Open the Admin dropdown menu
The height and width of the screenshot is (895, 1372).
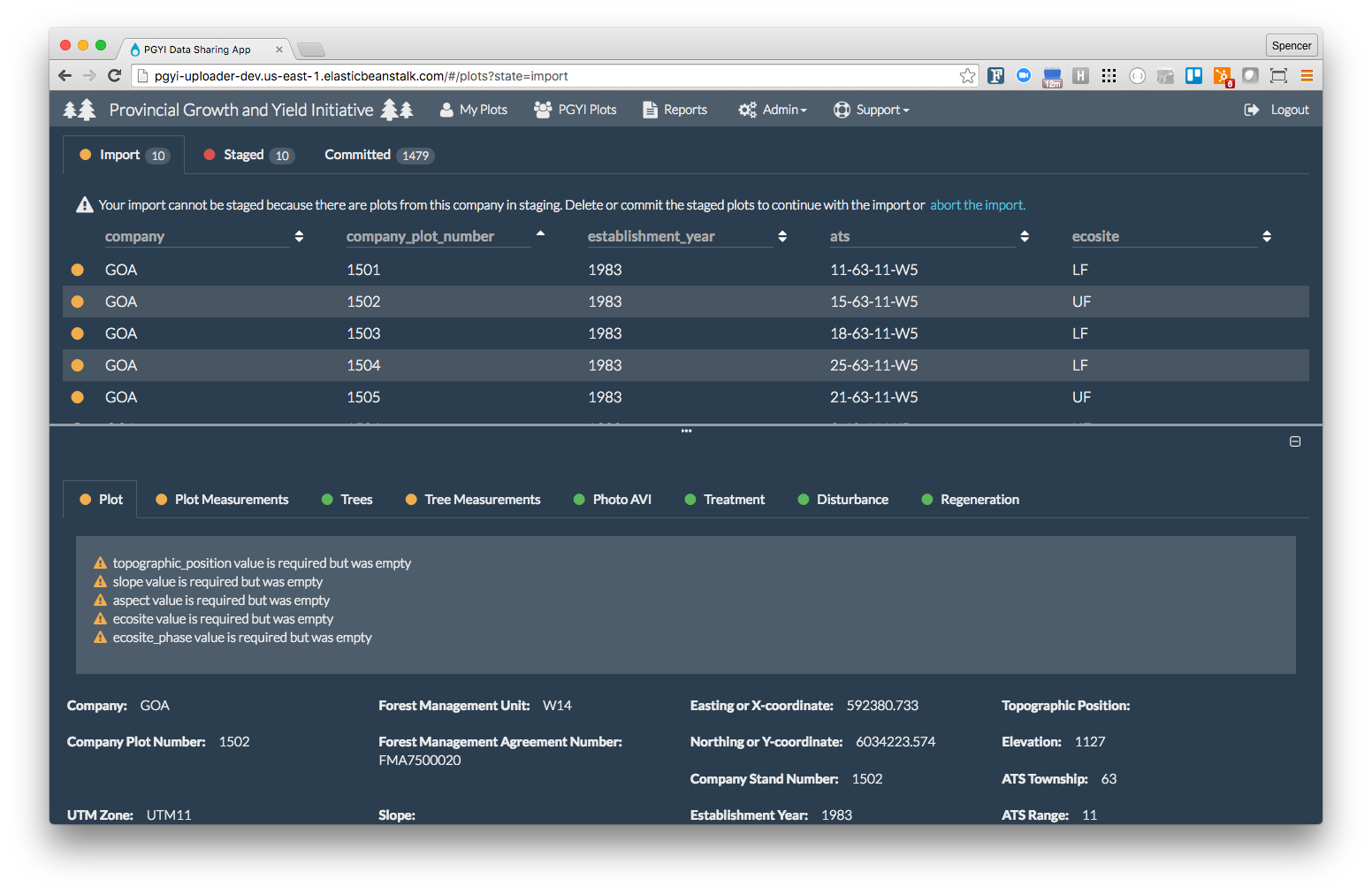(x=773, y=110)
